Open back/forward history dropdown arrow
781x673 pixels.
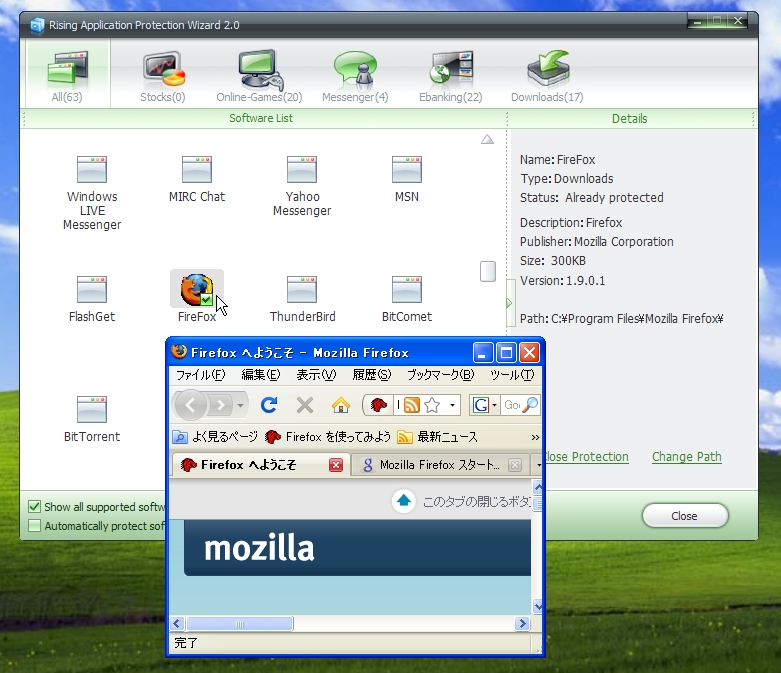(x=240, y=405)
